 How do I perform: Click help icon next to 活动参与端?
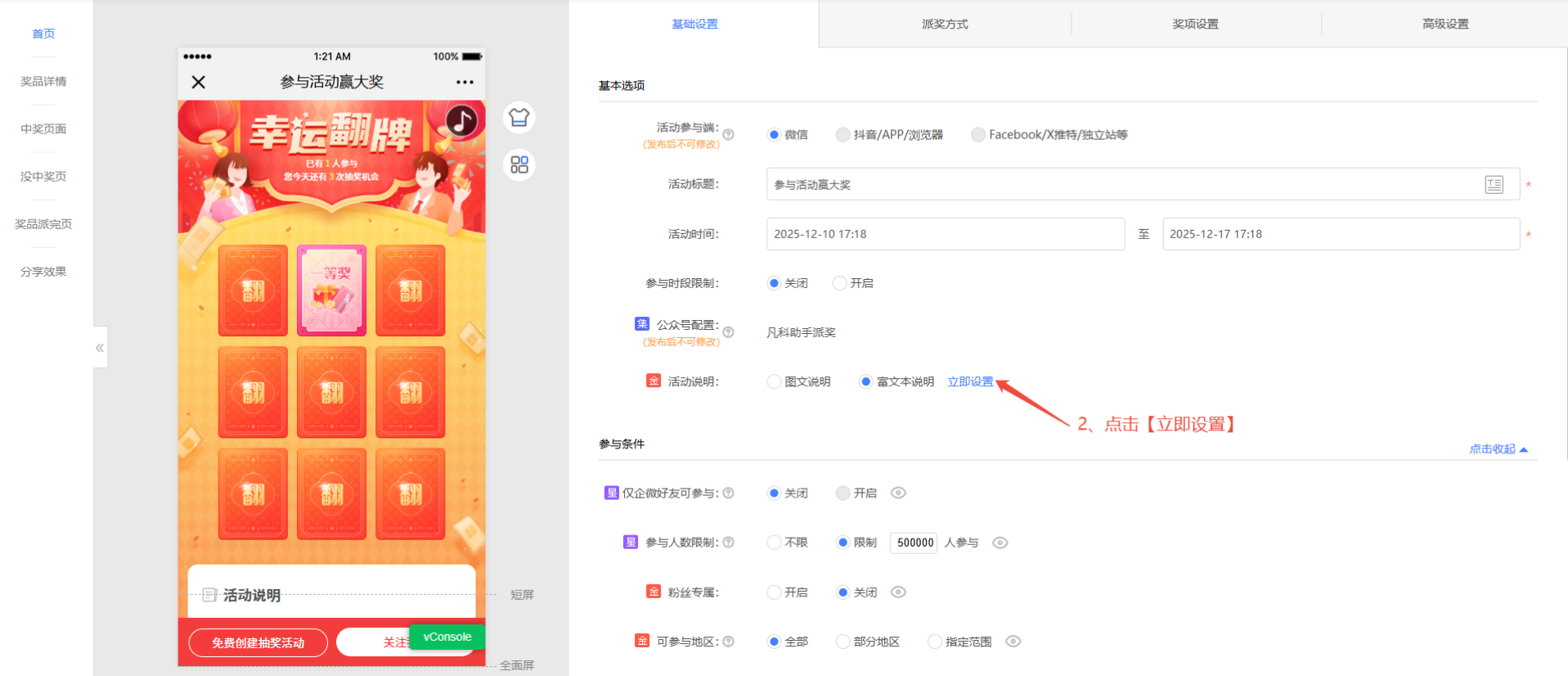(728, 134)
